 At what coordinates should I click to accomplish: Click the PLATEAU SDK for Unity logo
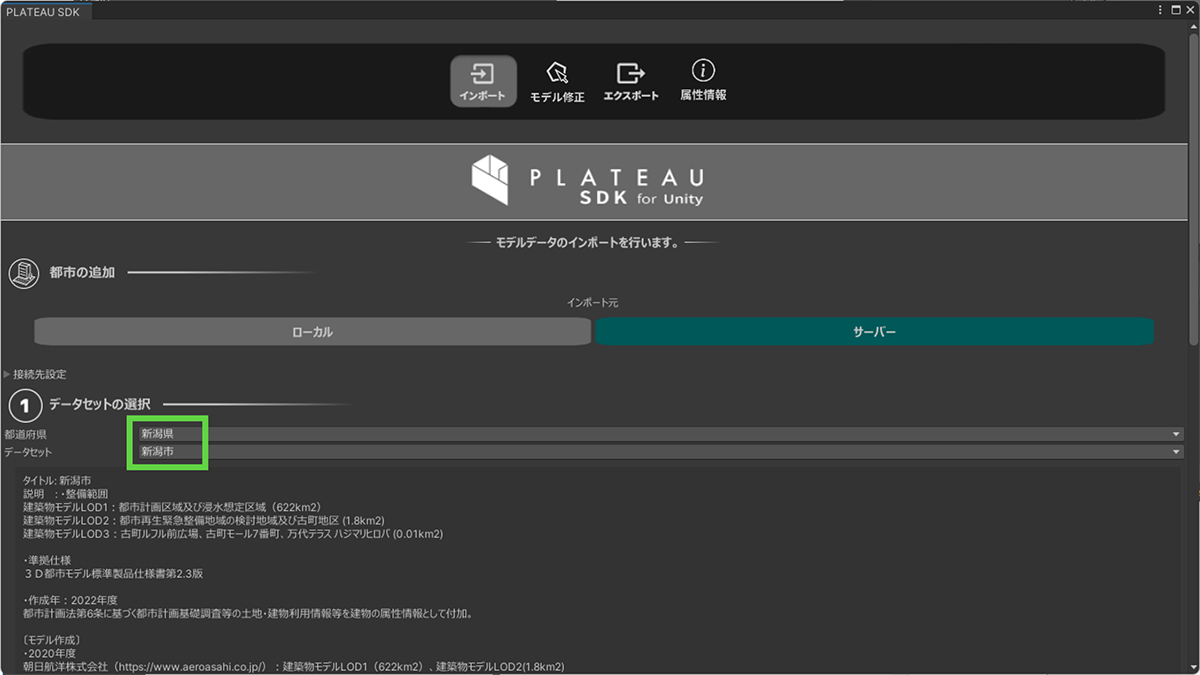[588, 181]
